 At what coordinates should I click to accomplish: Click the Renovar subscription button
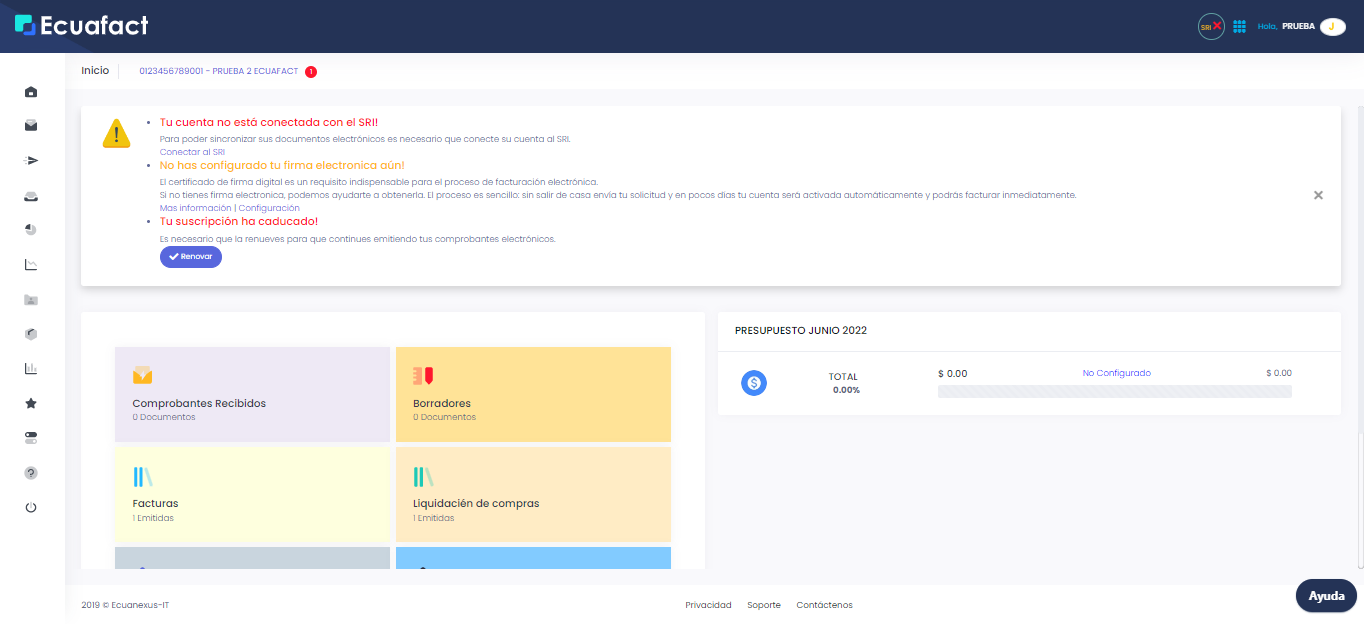click(x=190, y=257)
